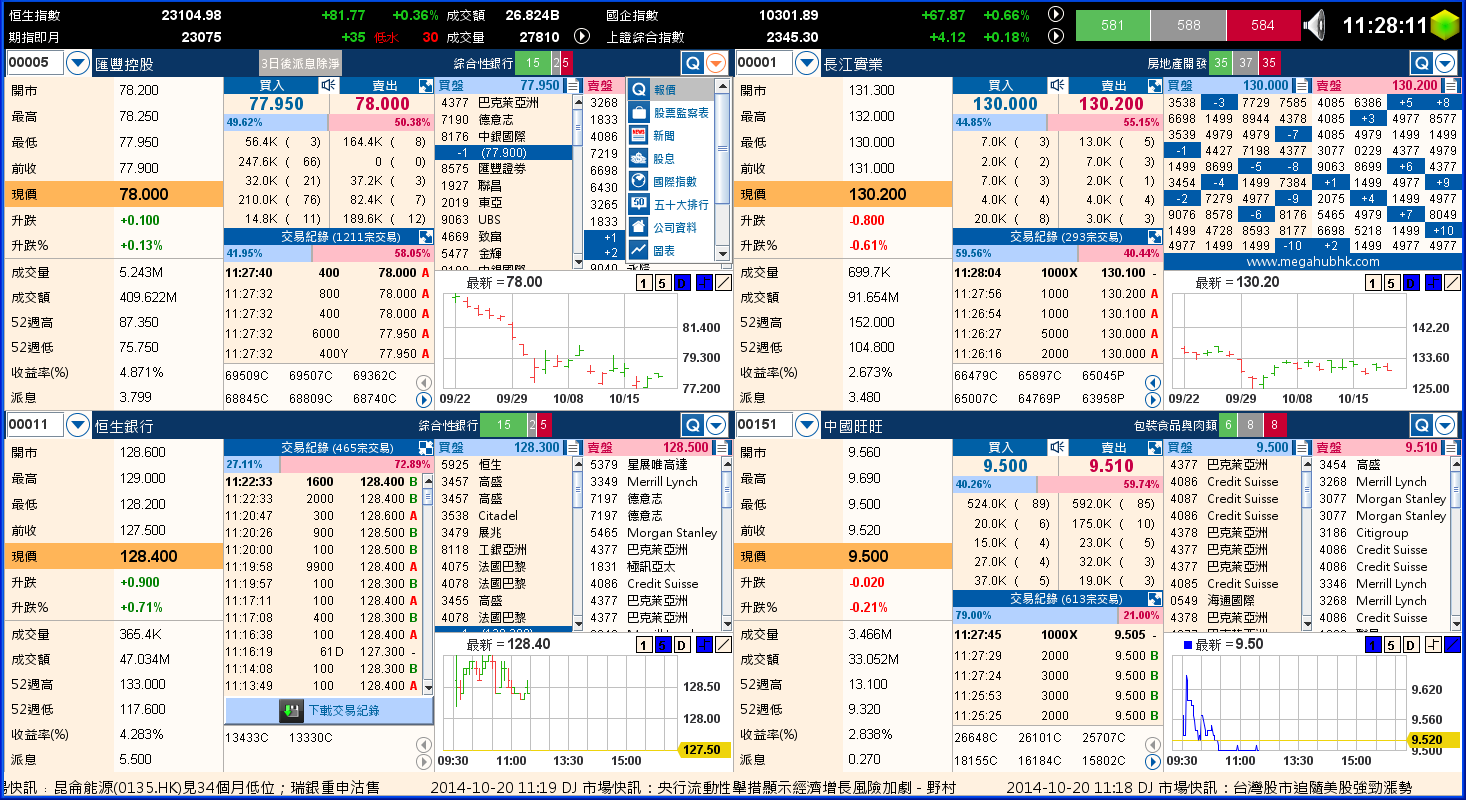Expand the 00005 transaction record panel
The height and width of the screenshot is (800, 1466).
tap(426, 237)
